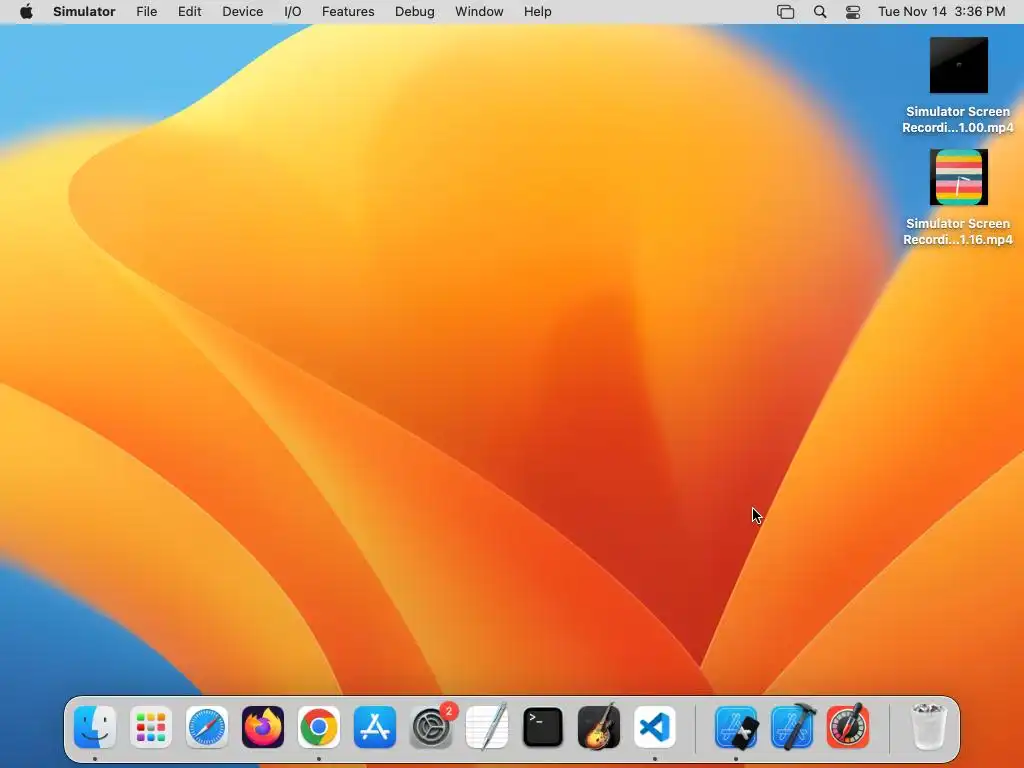
Task: Open the Debug menu
Action: 415,12
